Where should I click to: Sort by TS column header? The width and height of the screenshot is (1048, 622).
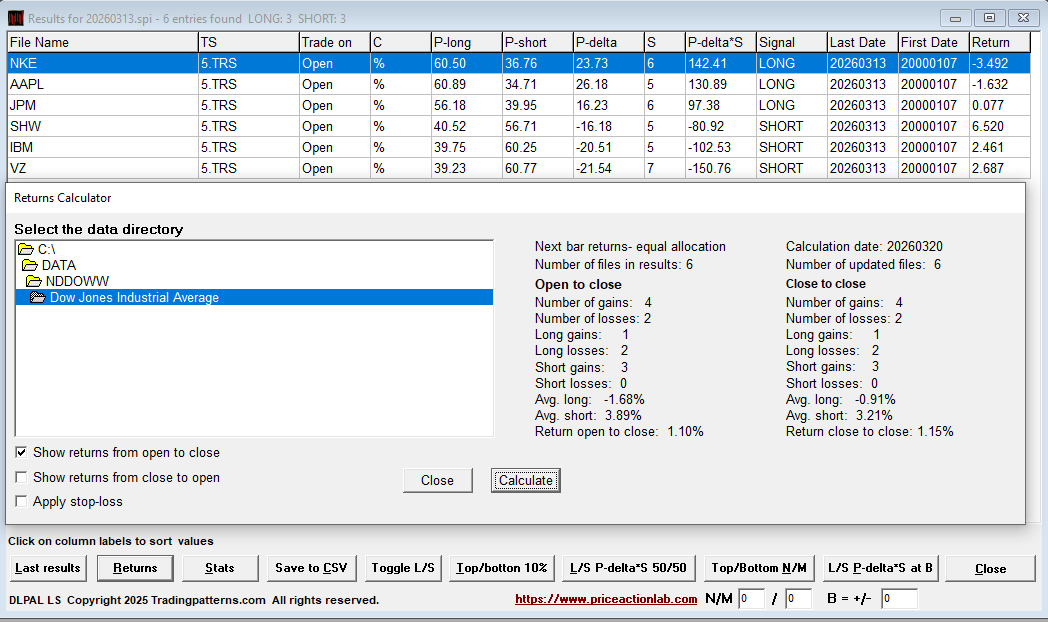(x=249, y=42)
